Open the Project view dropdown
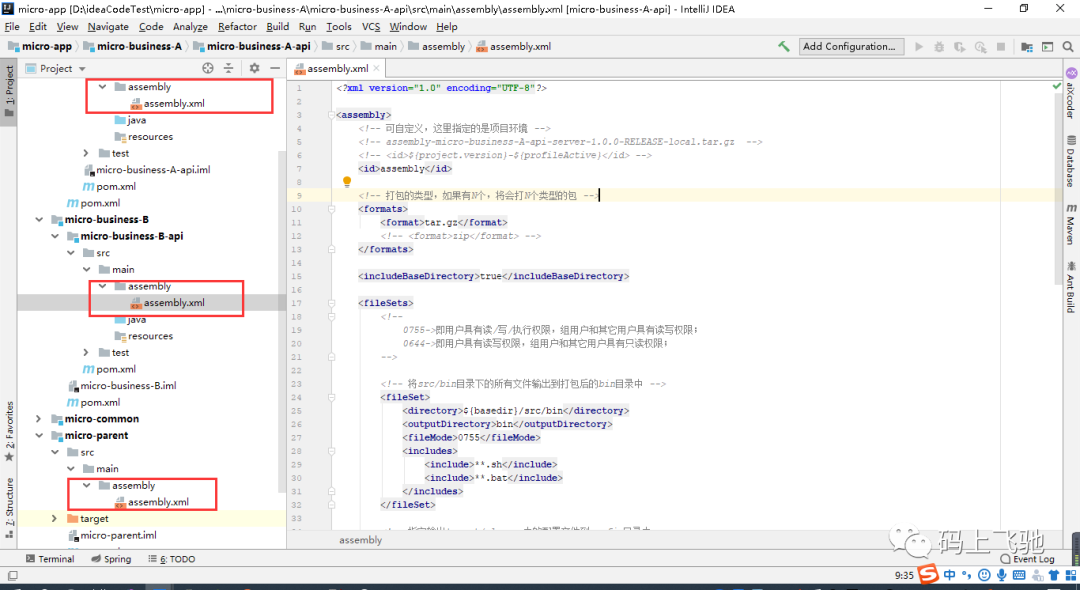This screenshot has width=1080, height=590. [x=56, y=68]
